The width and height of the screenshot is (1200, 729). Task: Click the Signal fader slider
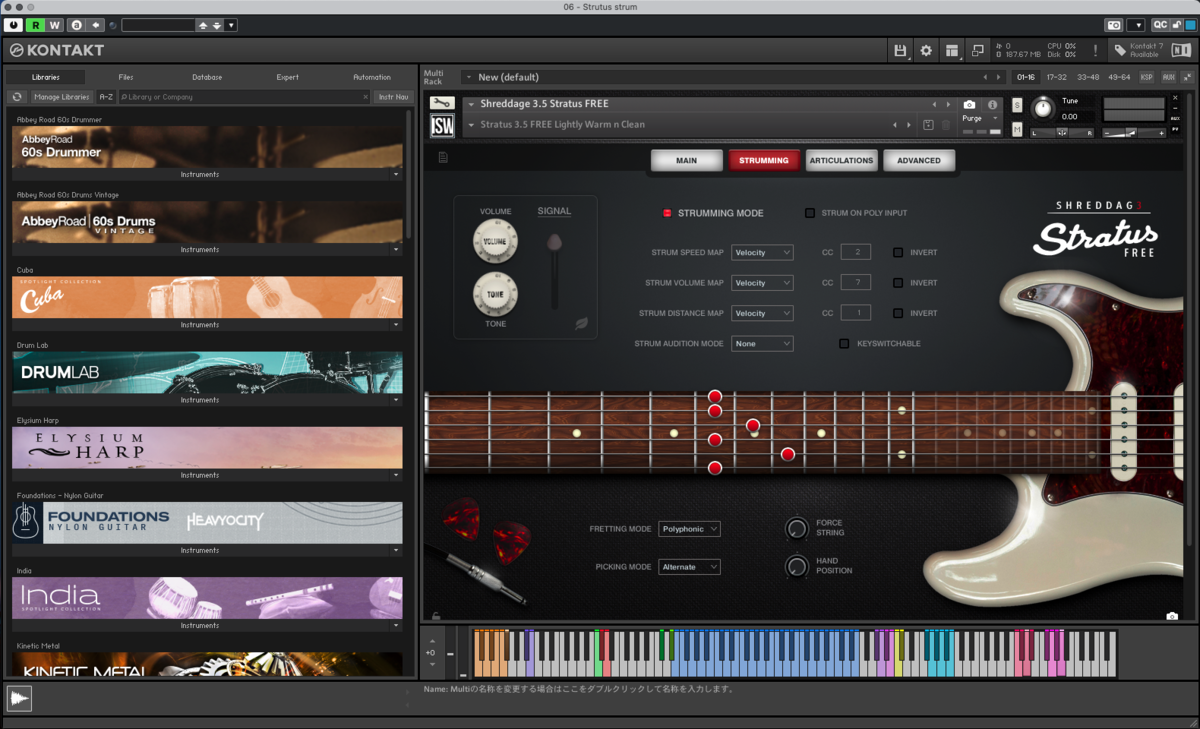[555, 270]
